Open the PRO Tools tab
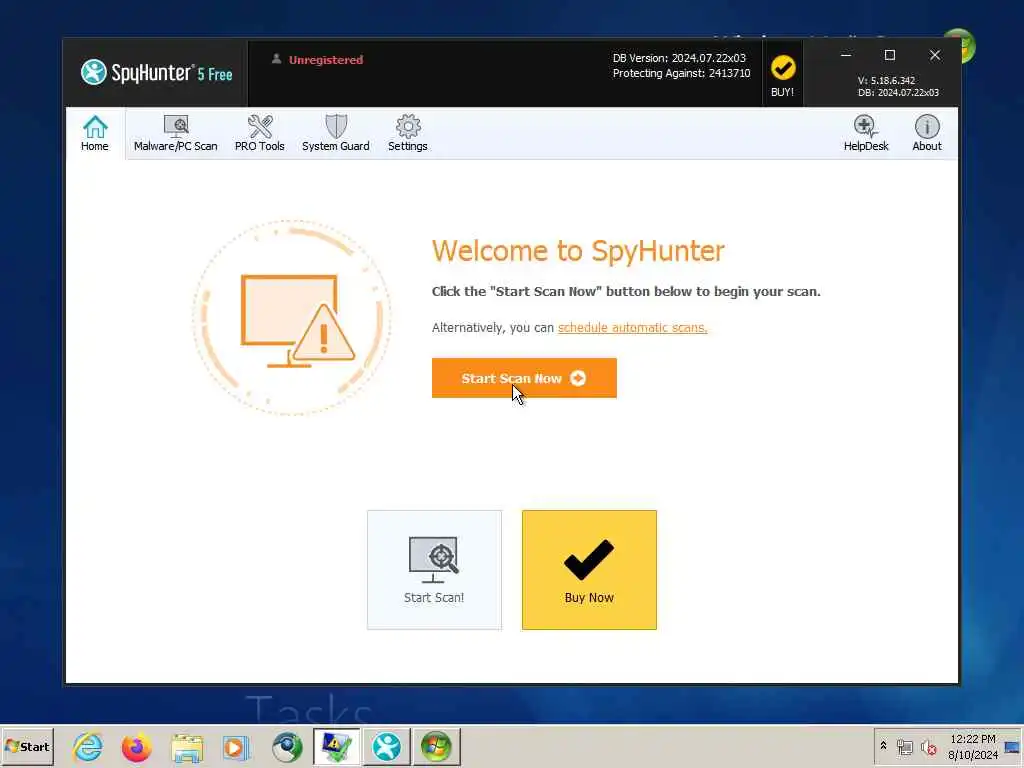 [x=259, y=133]
